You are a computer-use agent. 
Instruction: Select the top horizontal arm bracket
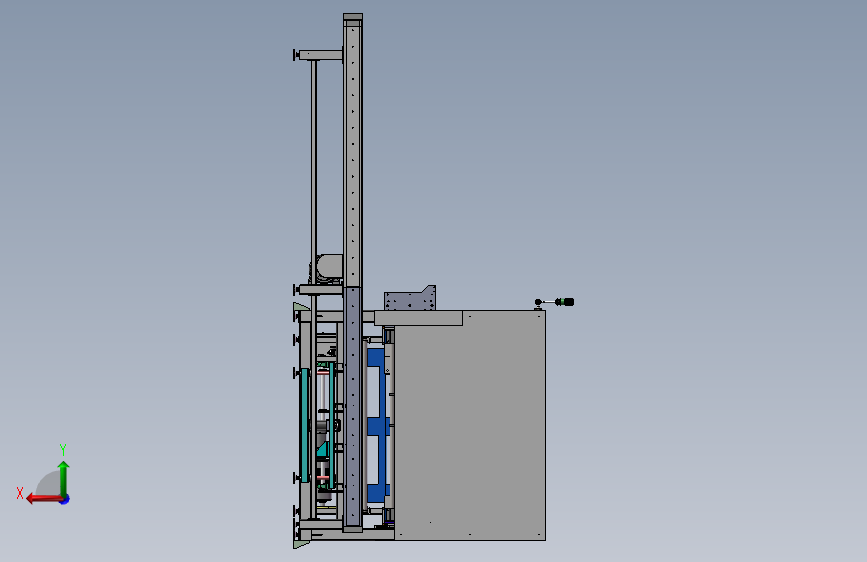319,55
